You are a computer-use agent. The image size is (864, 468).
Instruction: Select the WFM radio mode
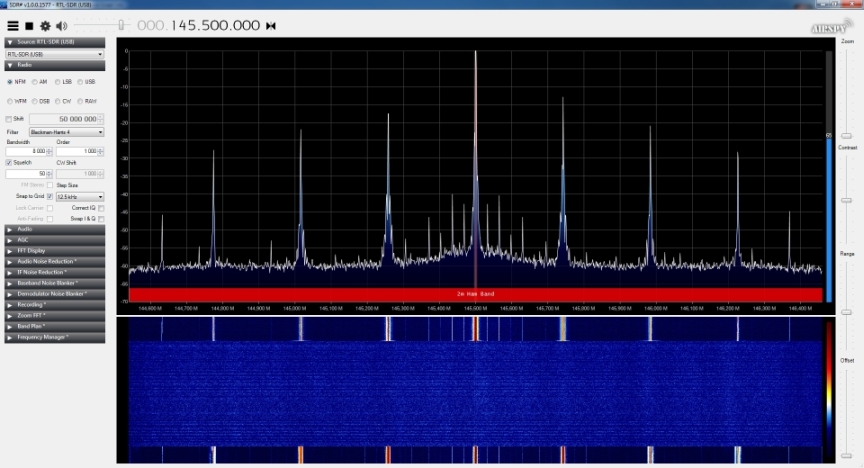pyautogui.click(x=10, y=101)
